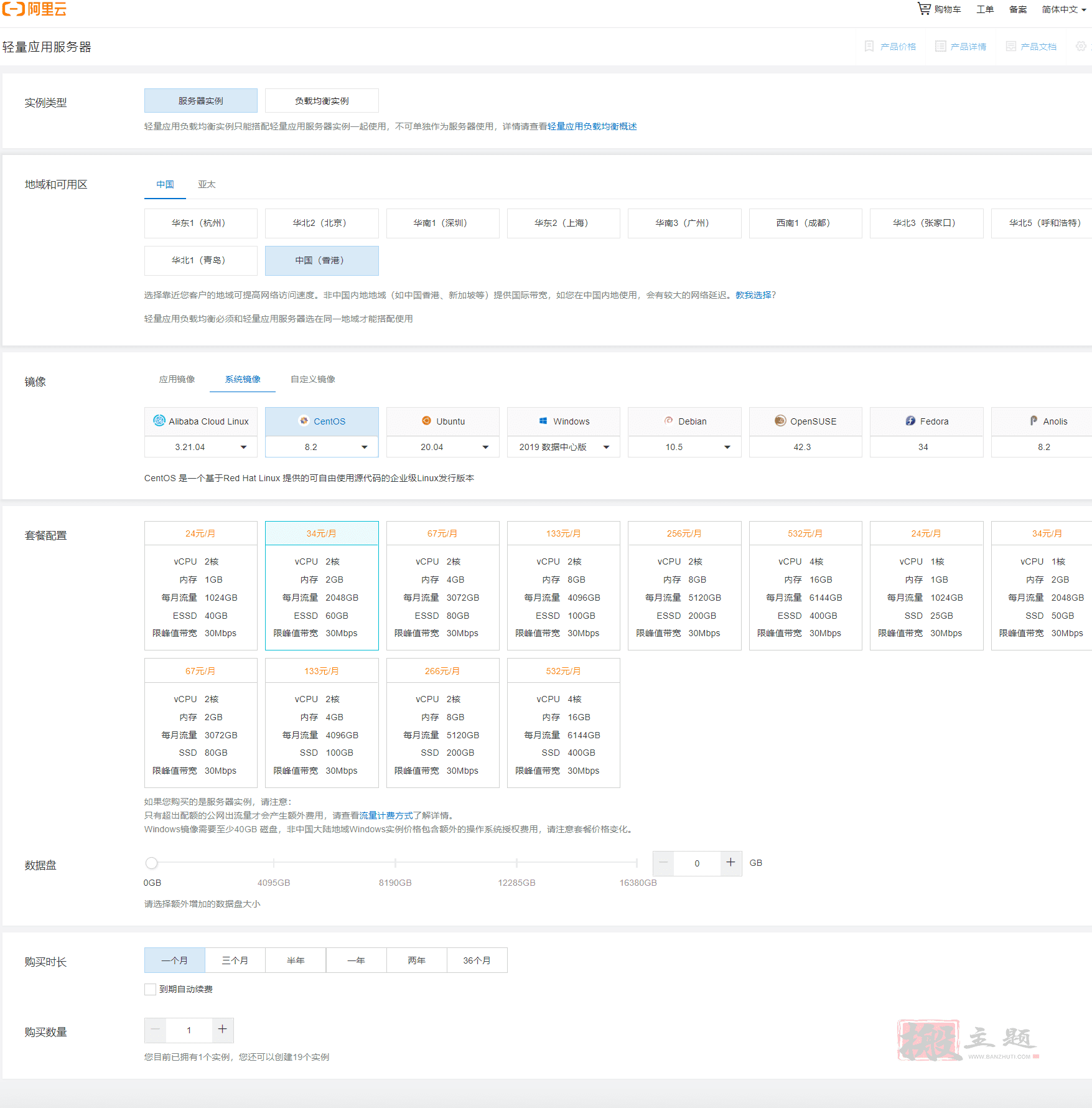1092x1108 pixels.
Task: Open Alibaba Cloud Linux 3.21.04 version dropdown
Action: point(200,447)
